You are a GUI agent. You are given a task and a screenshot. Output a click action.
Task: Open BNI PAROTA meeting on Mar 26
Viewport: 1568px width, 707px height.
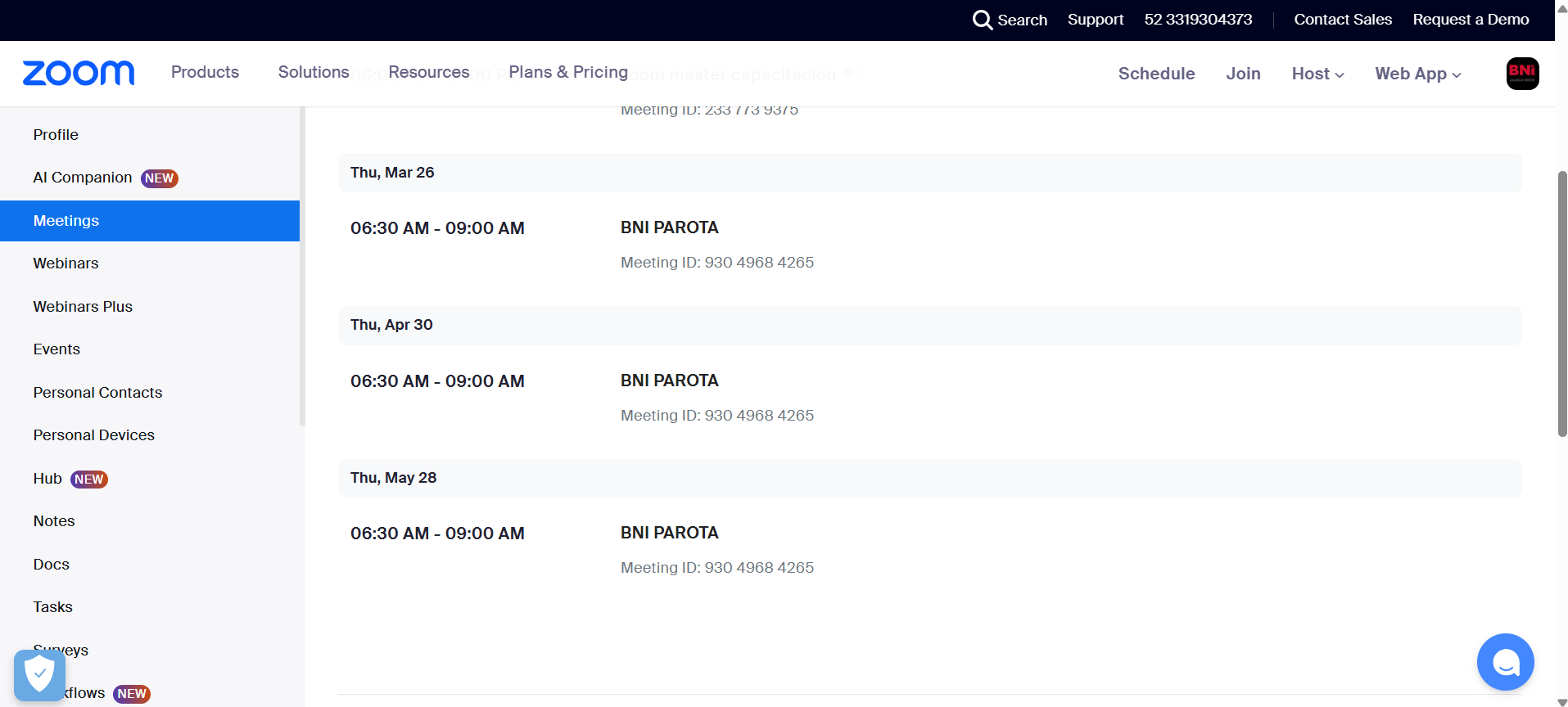(x=669, y=227)
